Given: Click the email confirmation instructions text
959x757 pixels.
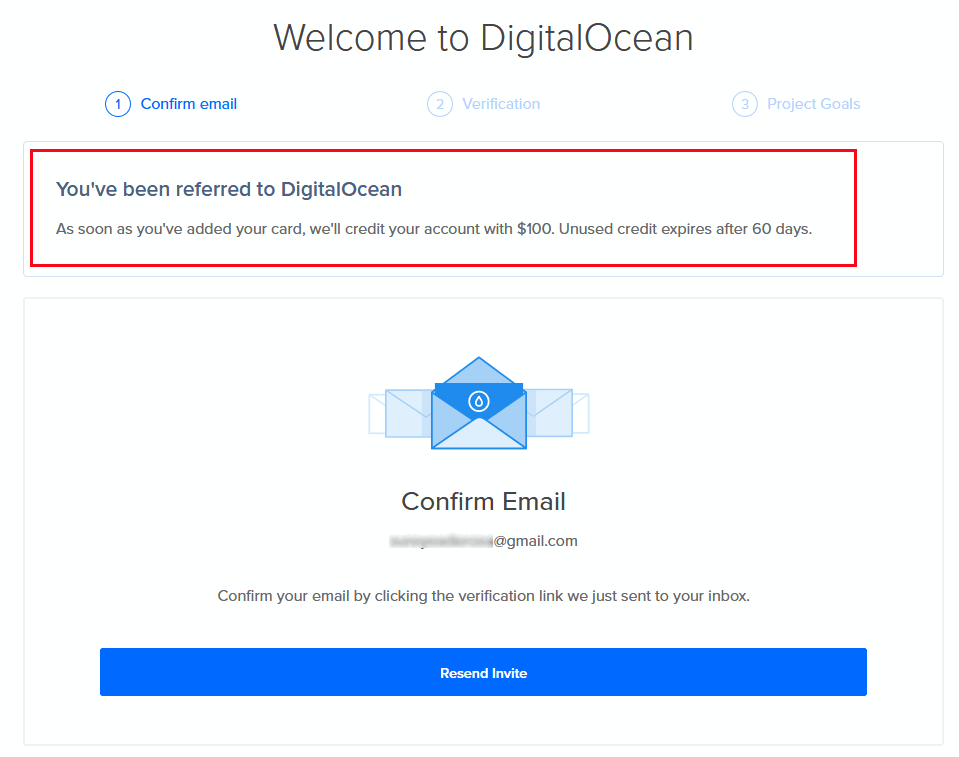Looking at the screenshot, I should point(483,595).
